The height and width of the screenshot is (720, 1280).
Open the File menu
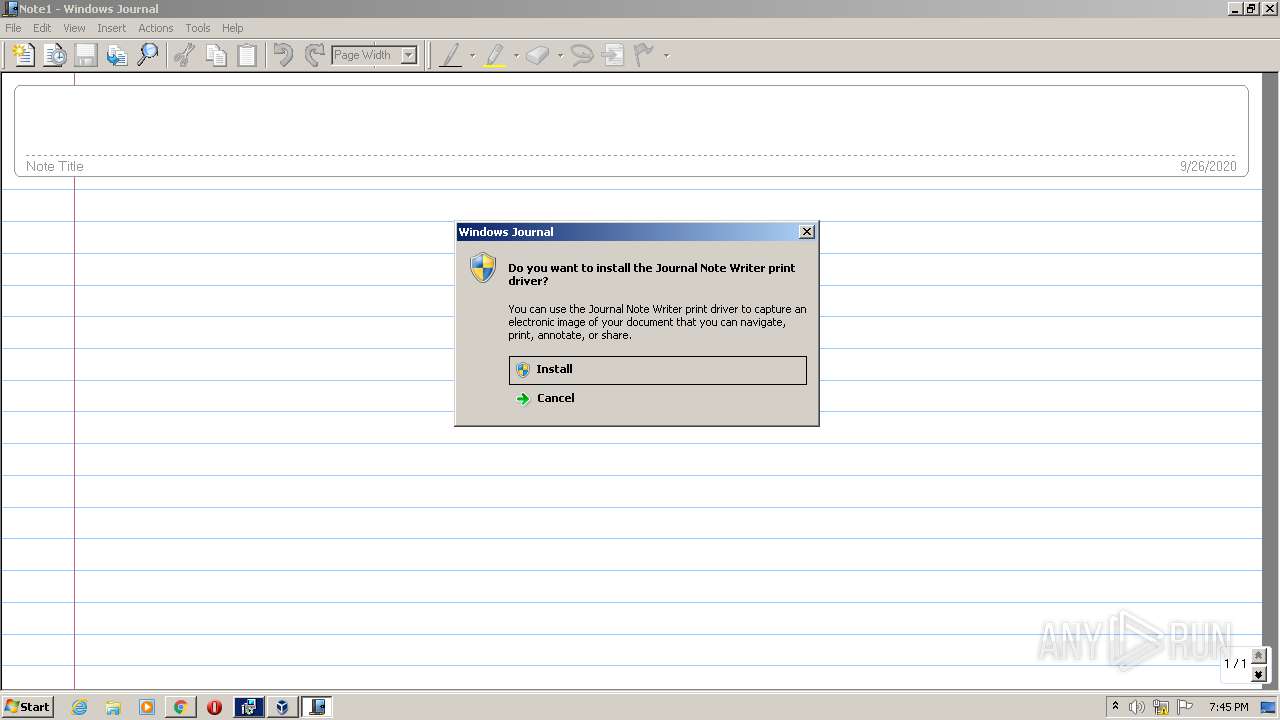13,28
